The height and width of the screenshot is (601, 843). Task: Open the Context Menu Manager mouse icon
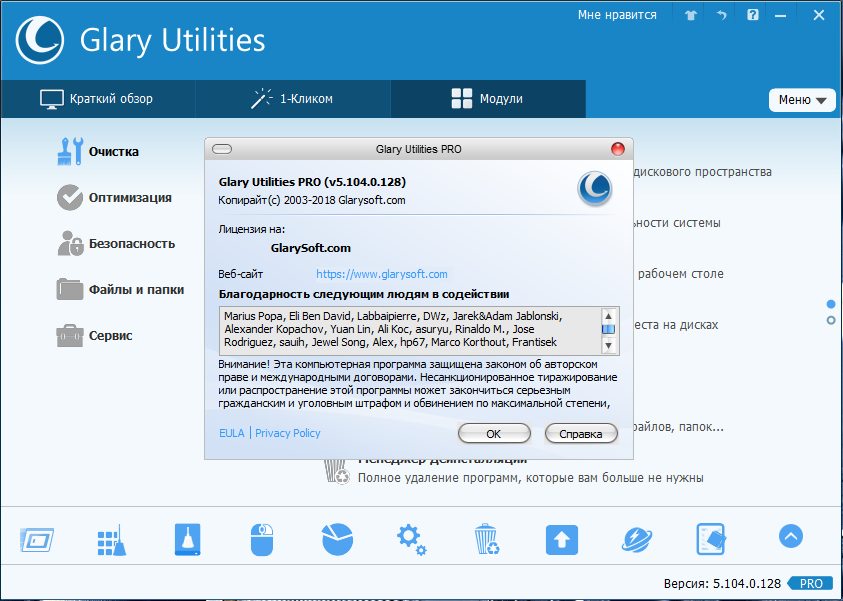[262, 539]
